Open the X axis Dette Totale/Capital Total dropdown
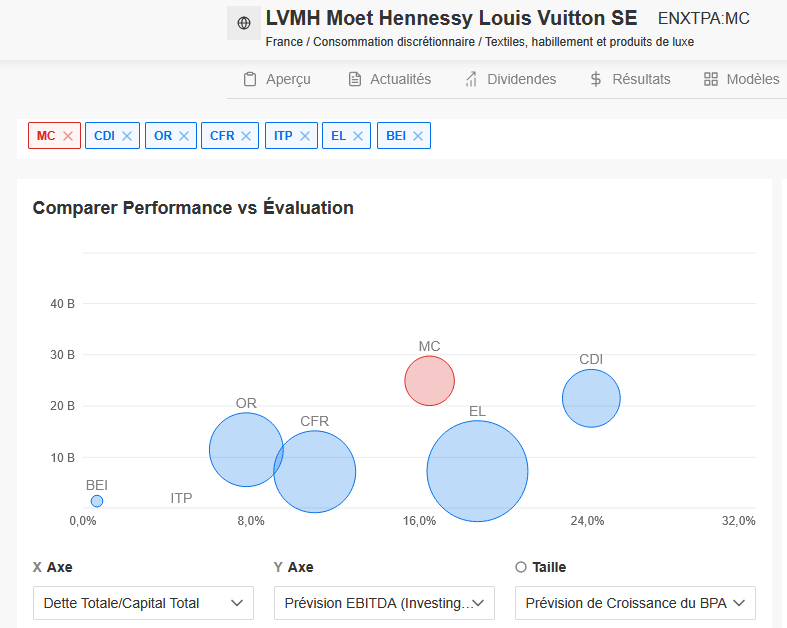The width and height of the screenshot is (787, 628). [x=144, y=603]
